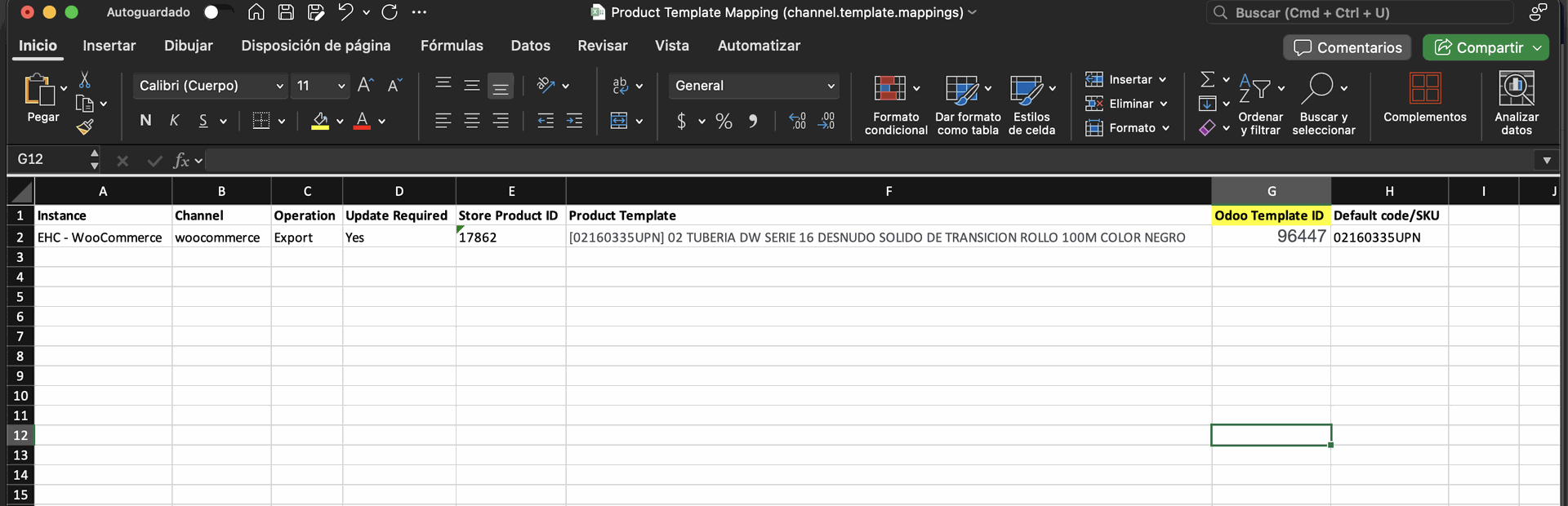Click the Compartir button
Viewport: 1568px width, 506px height.
tap(1478, 47)
